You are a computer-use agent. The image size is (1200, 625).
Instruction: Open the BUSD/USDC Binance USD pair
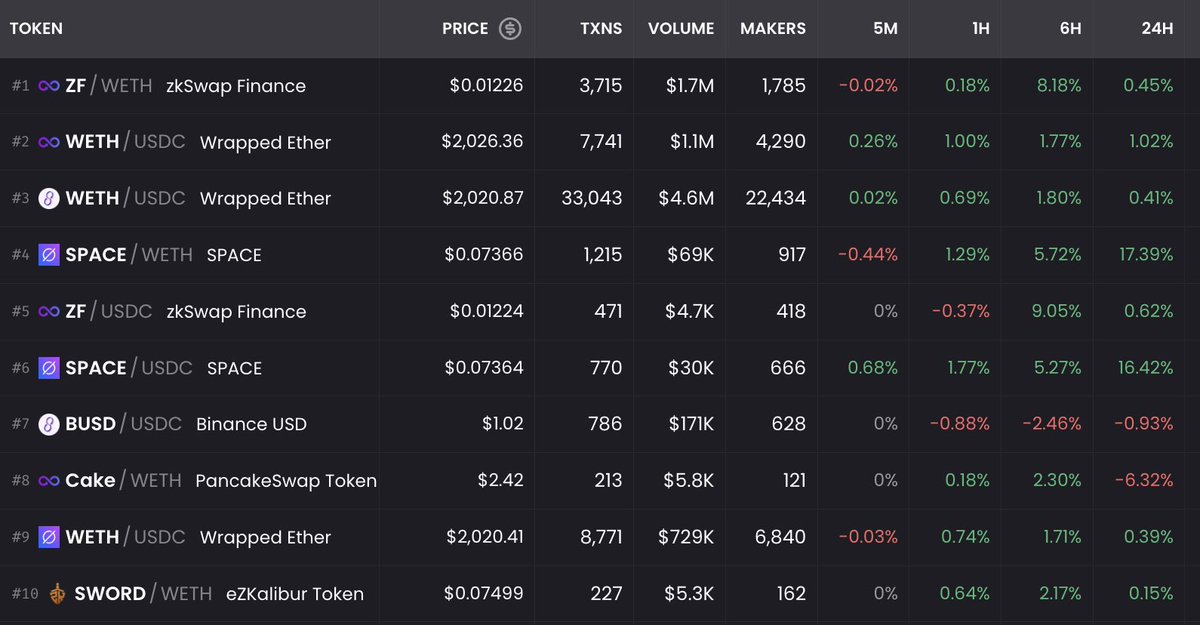(600, 424)
